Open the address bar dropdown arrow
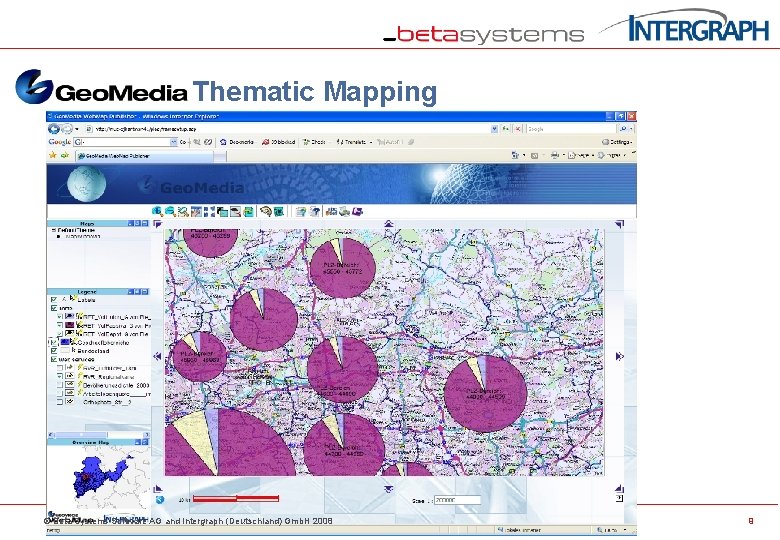780x540 pixels. point(494,129)
